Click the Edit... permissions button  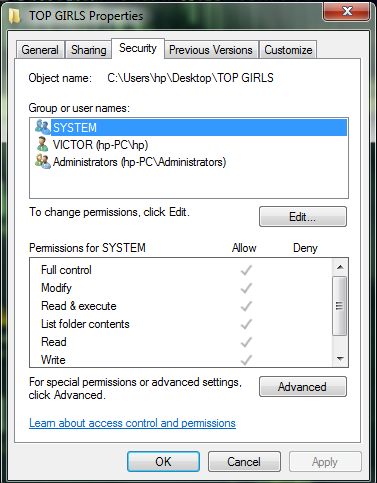pyautogui.click(x=303, y=217)
